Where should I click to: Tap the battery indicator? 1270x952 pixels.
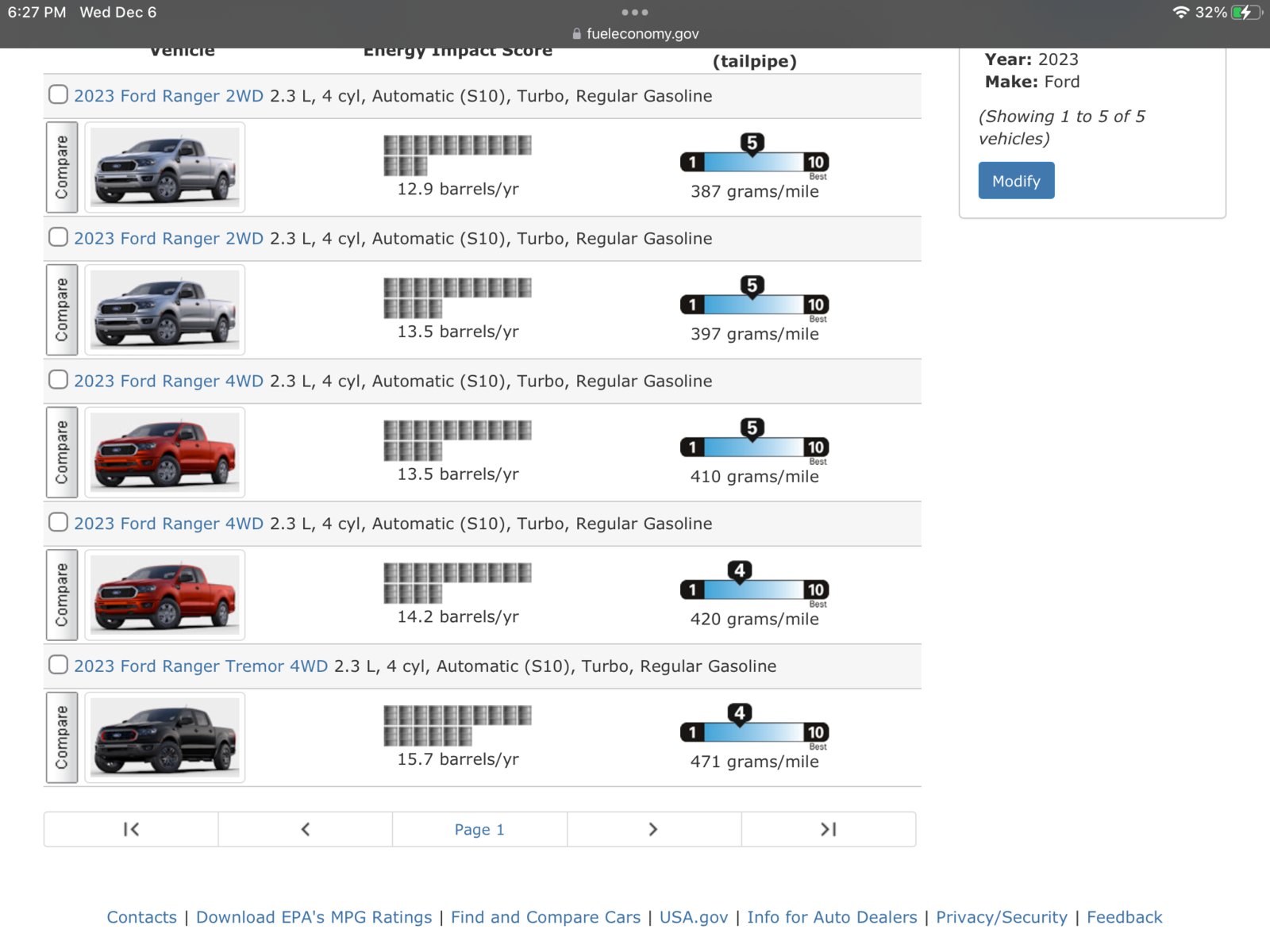tap(1246, 12)
